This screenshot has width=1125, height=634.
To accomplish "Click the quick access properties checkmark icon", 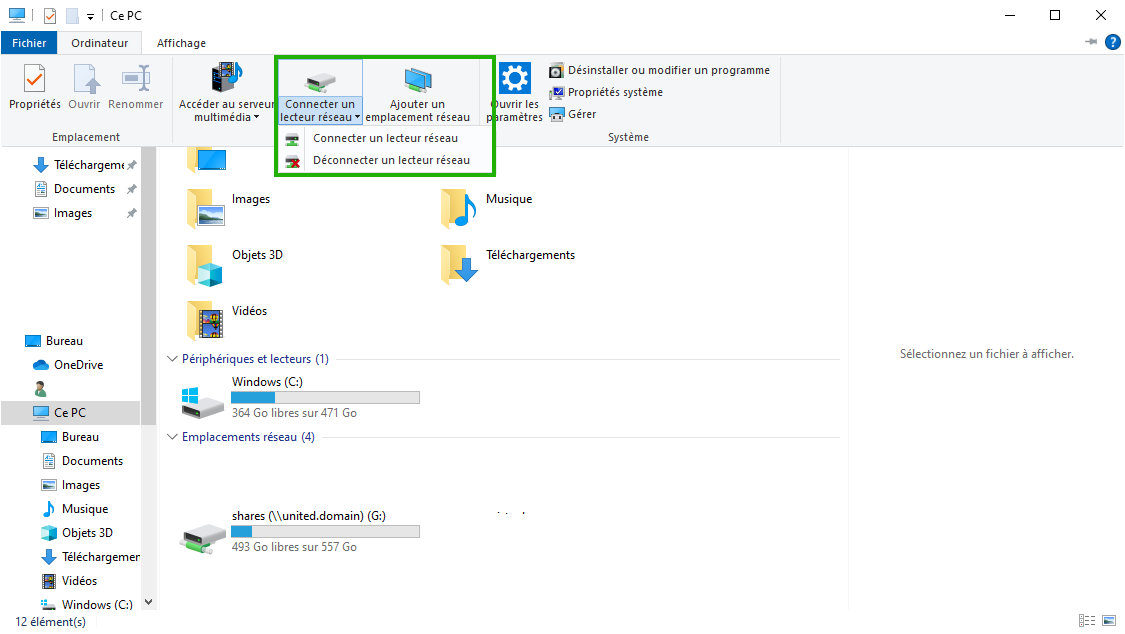I will tap(50, 16).
